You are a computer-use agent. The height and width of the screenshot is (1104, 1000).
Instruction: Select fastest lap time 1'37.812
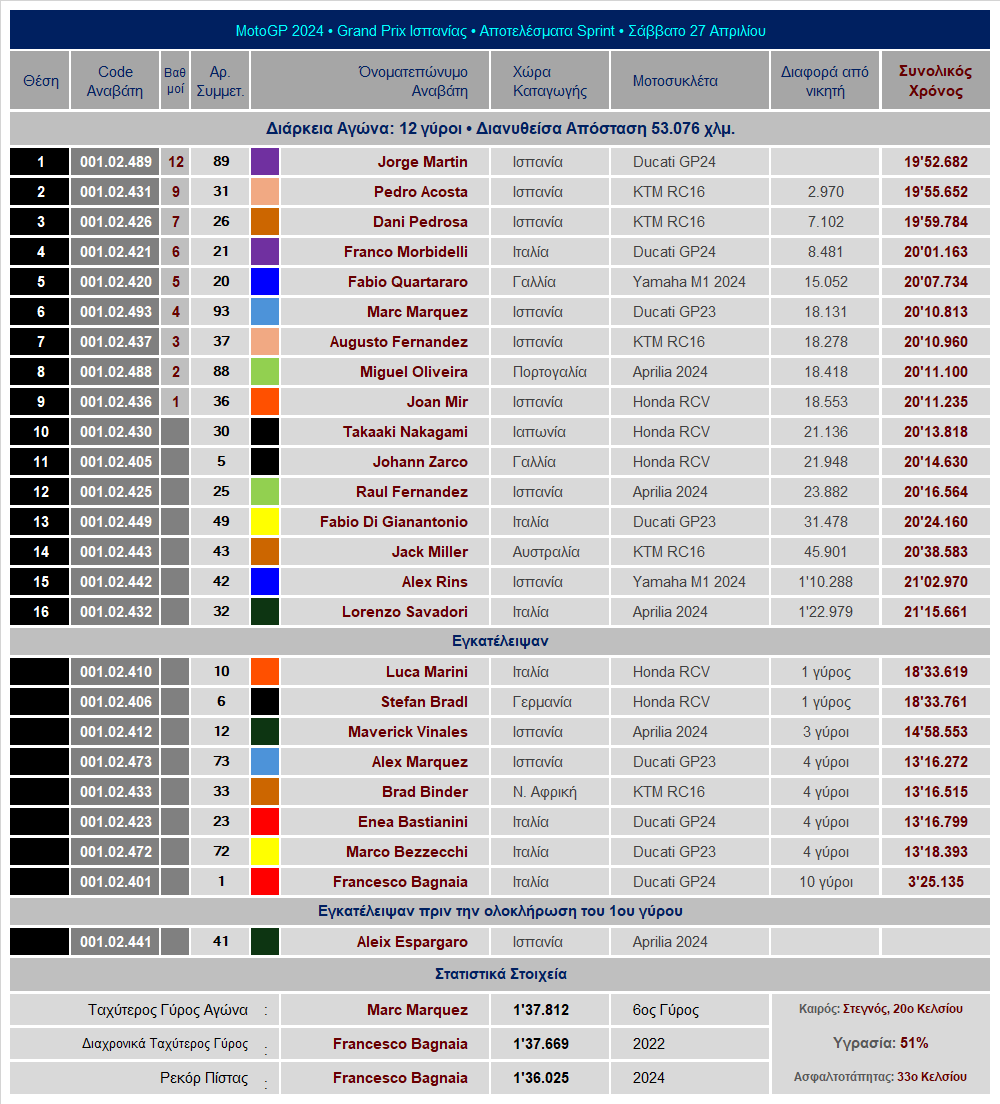coord(541,1010)
